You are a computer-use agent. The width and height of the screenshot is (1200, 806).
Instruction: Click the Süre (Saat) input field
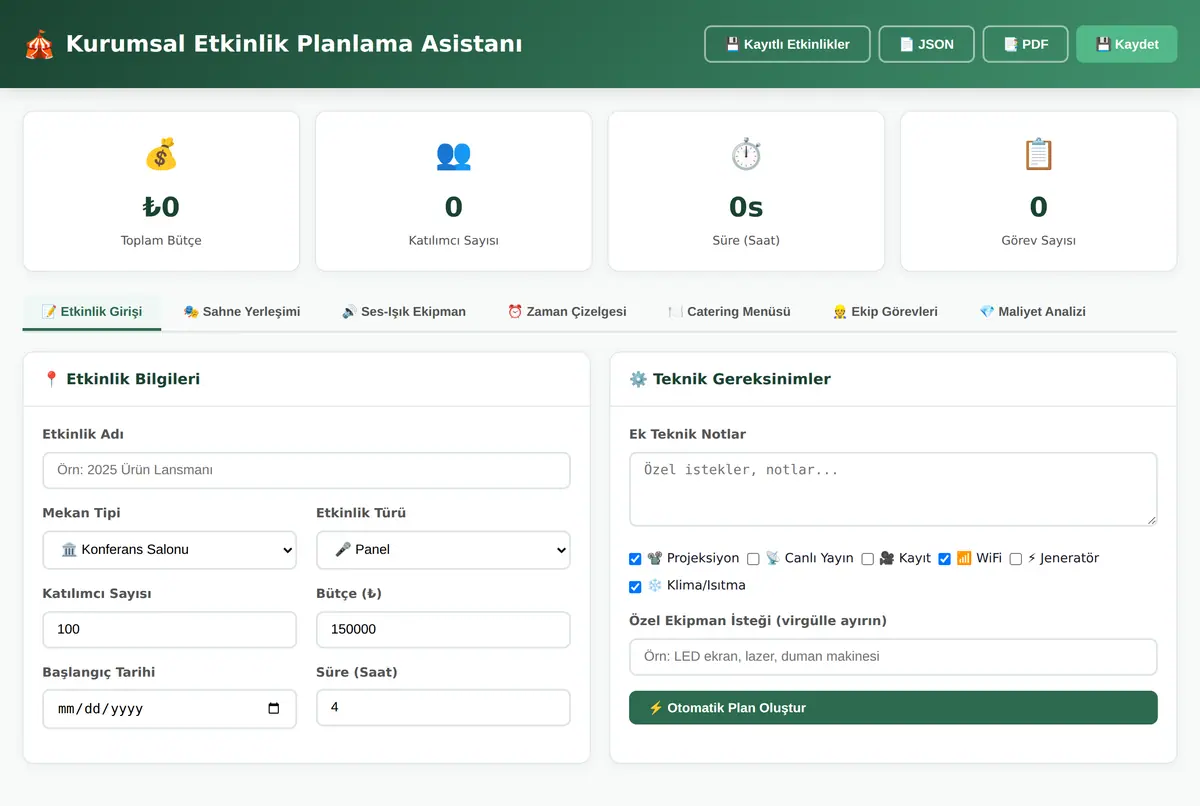(x=443, y=707)
